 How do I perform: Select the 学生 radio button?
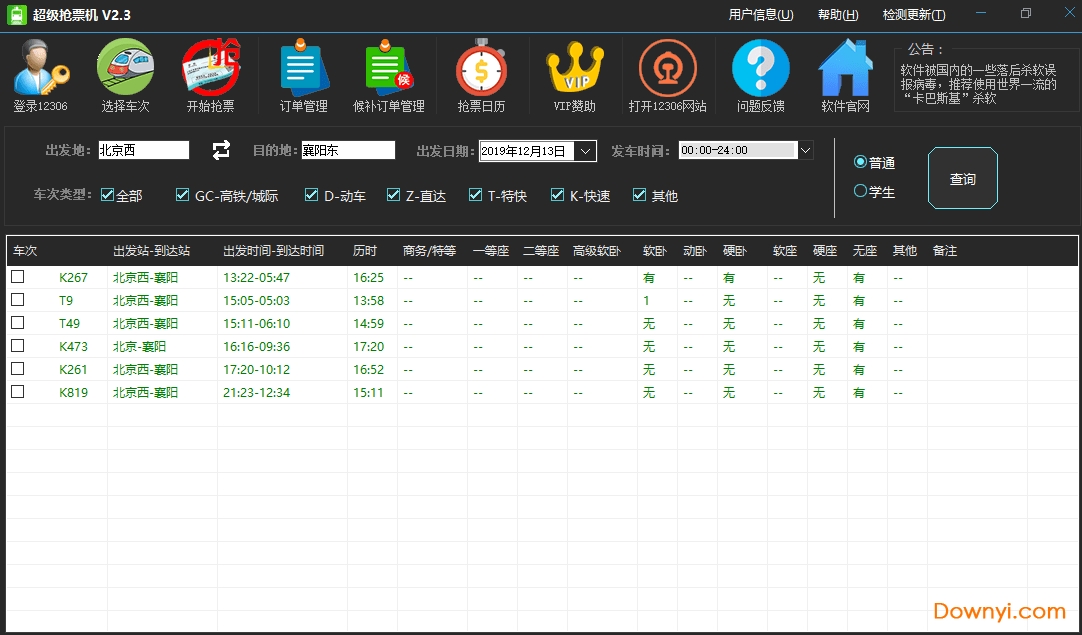[x=861, y=192]
